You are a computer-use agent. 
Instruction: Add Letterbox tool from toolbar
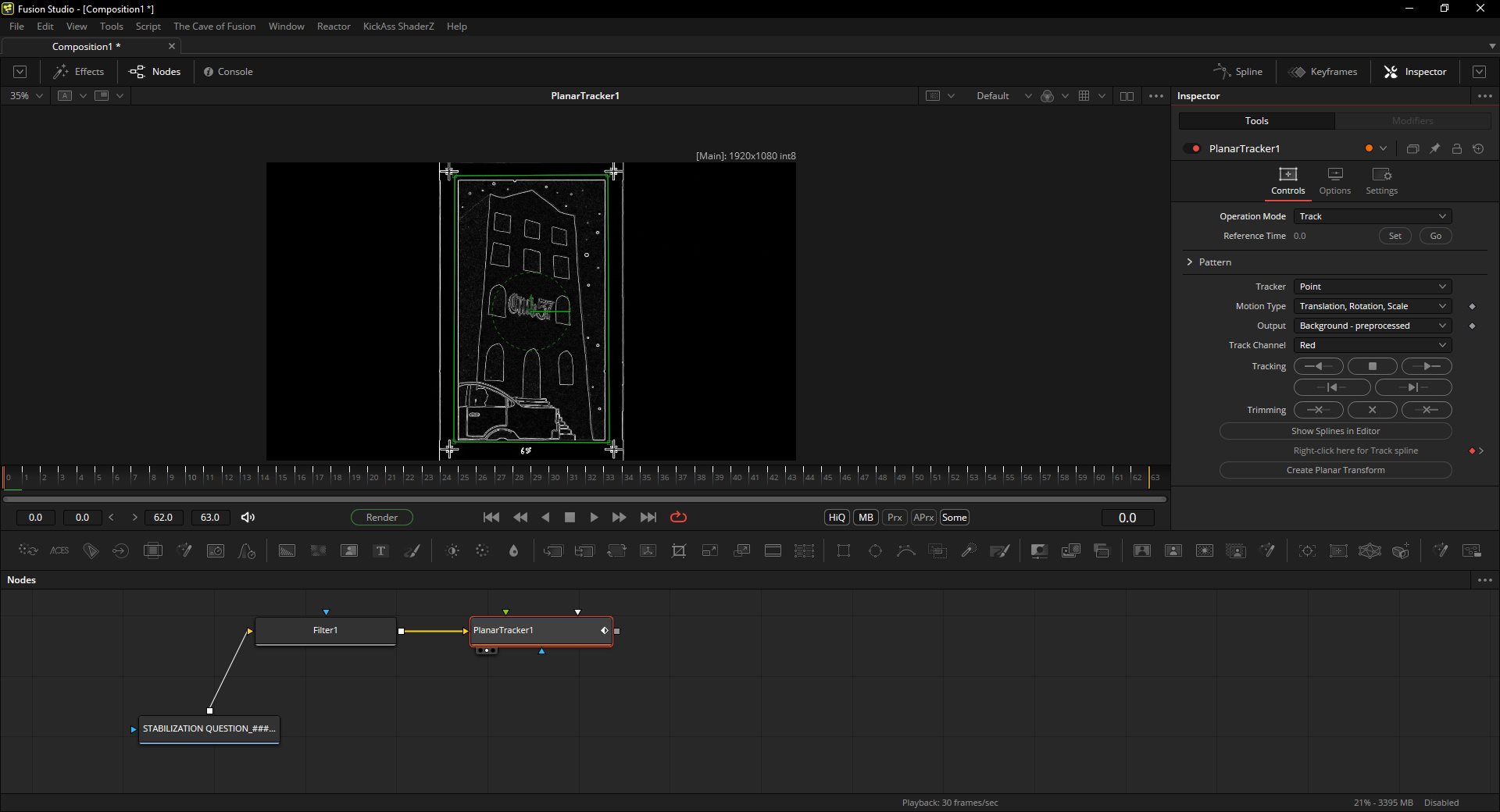[773, 551]
